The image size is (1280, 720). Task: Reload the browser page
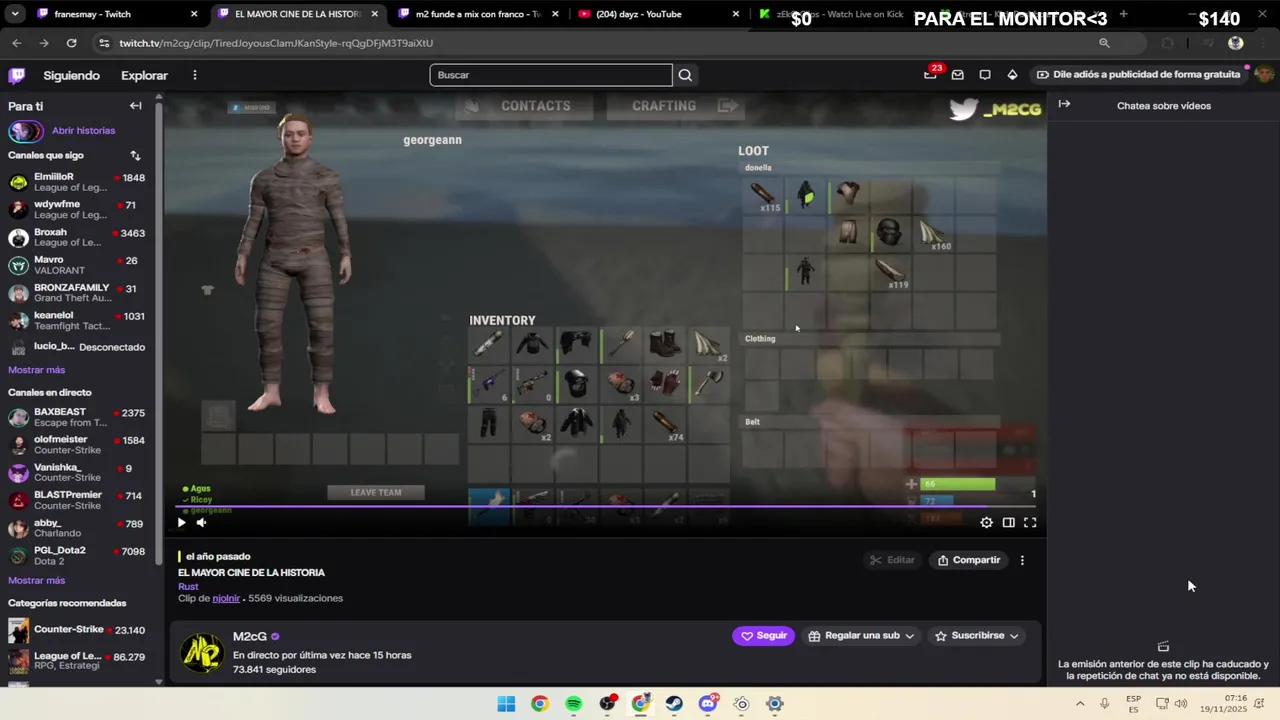coord(71,43)
